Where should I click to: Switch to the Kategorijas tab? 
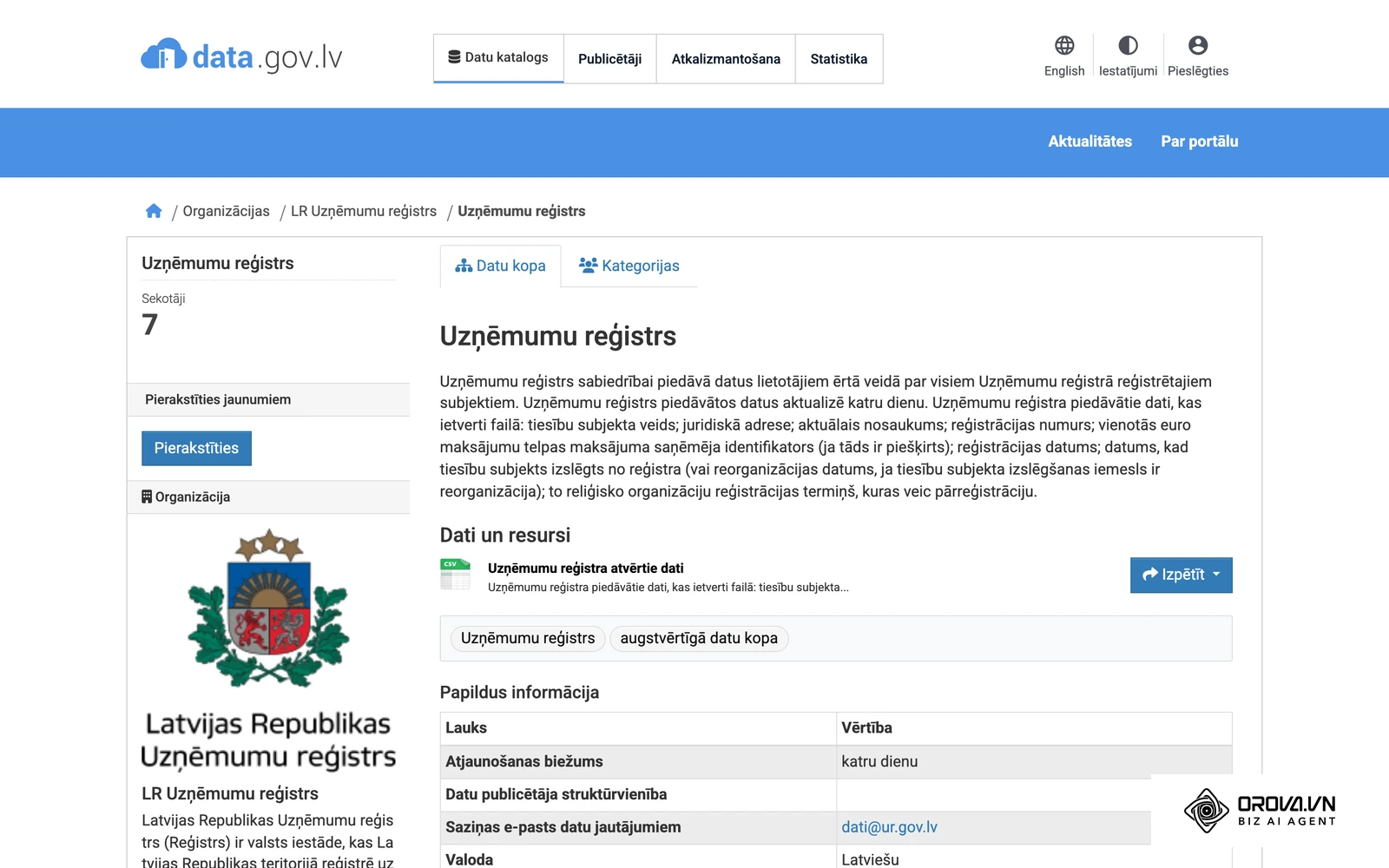coord(629,266)
